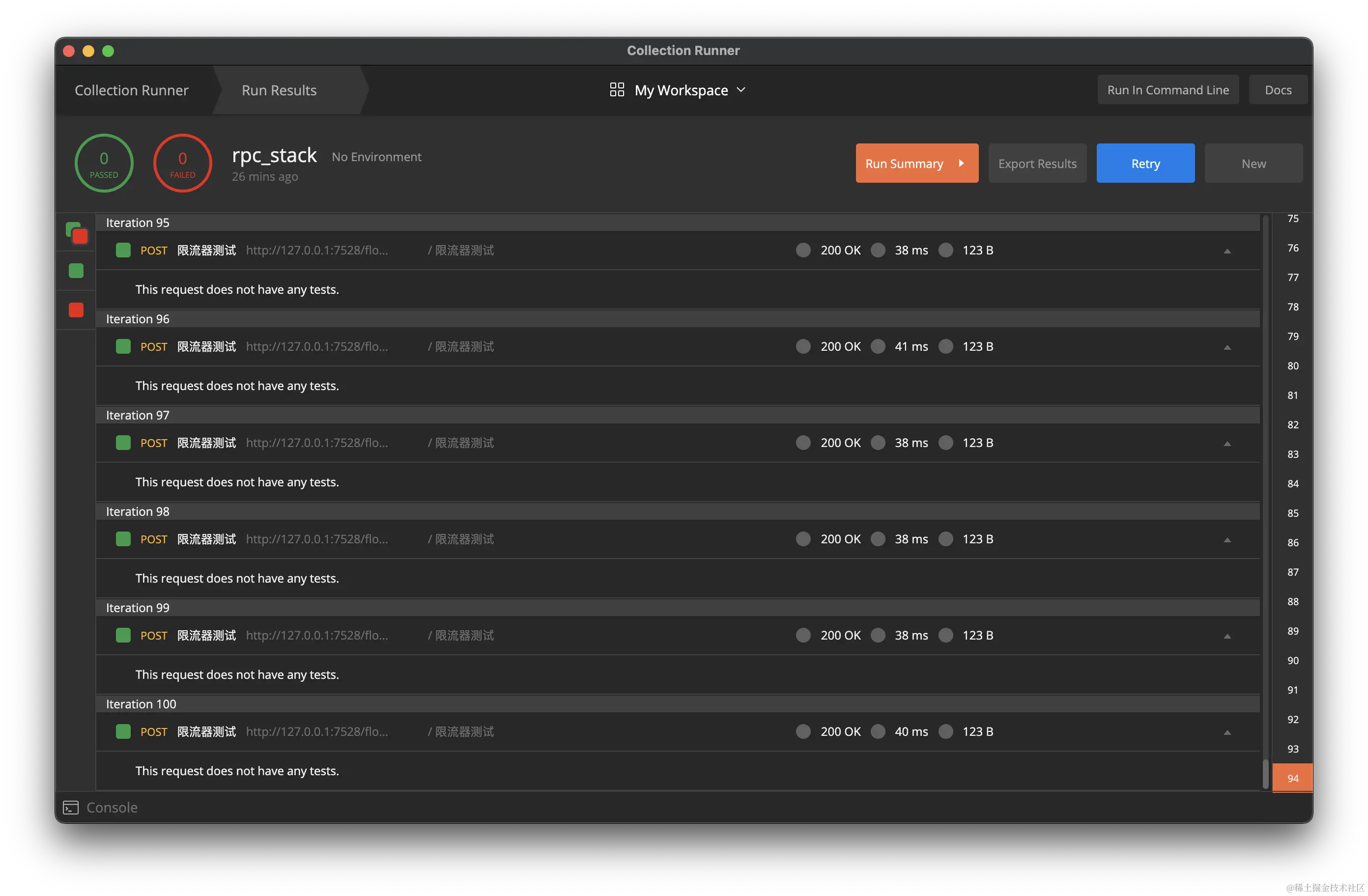Click Iteration 95 header row
Screen dimensions: 1368x896
pos(678,223)
